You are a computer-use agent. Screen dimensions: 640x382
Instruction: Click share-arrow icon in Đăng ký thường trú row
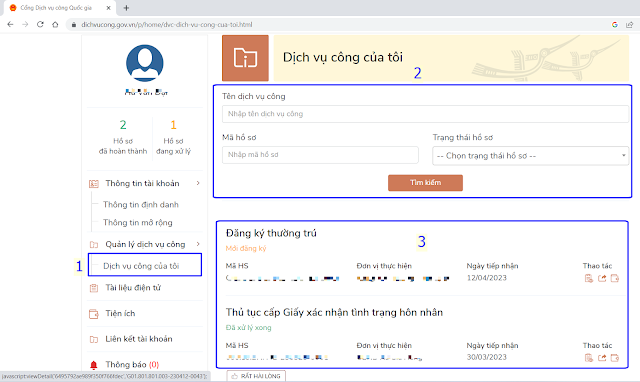coord(602,278)
